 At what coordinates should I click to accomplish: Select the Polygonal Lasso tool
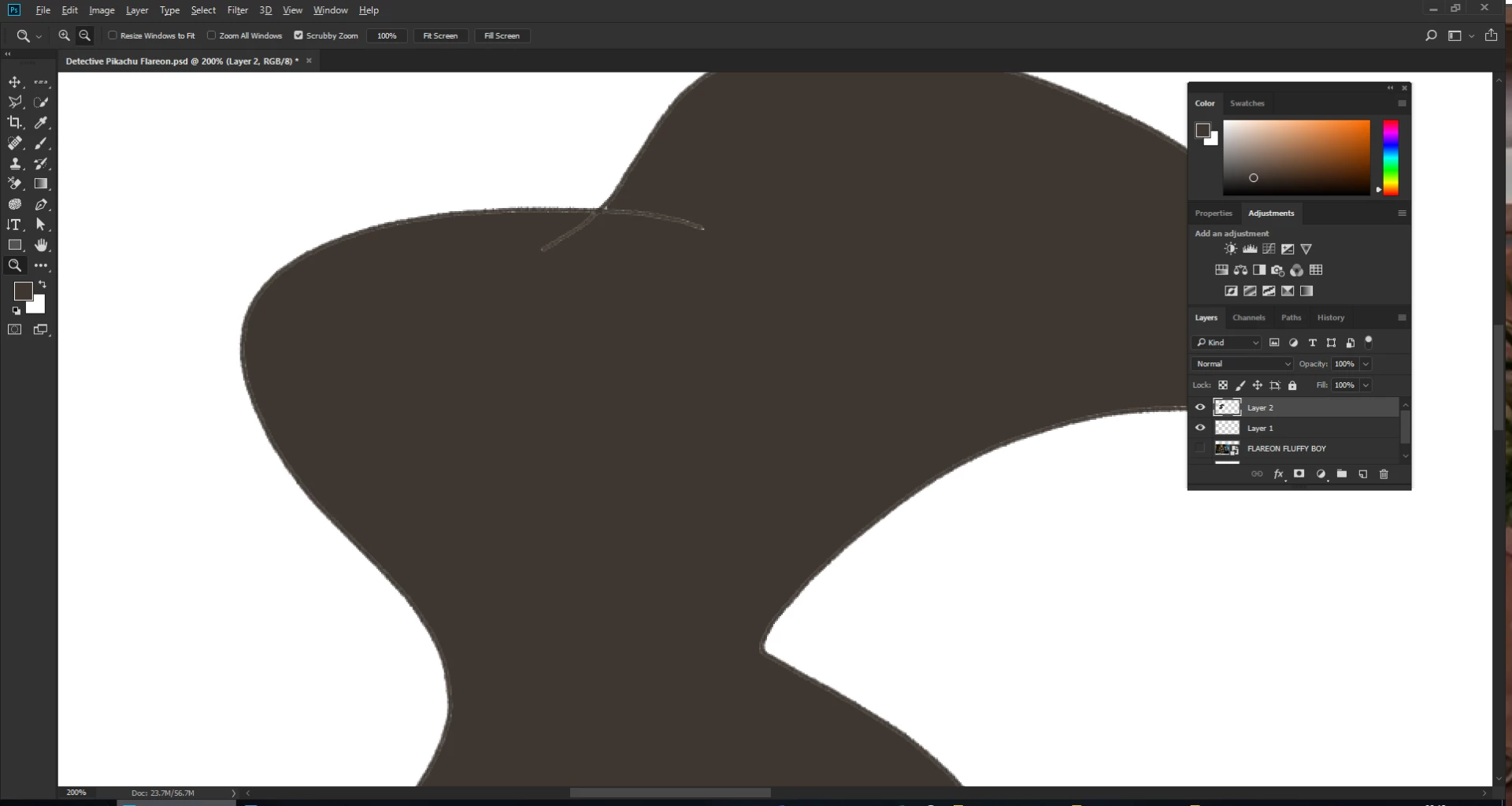14,102
